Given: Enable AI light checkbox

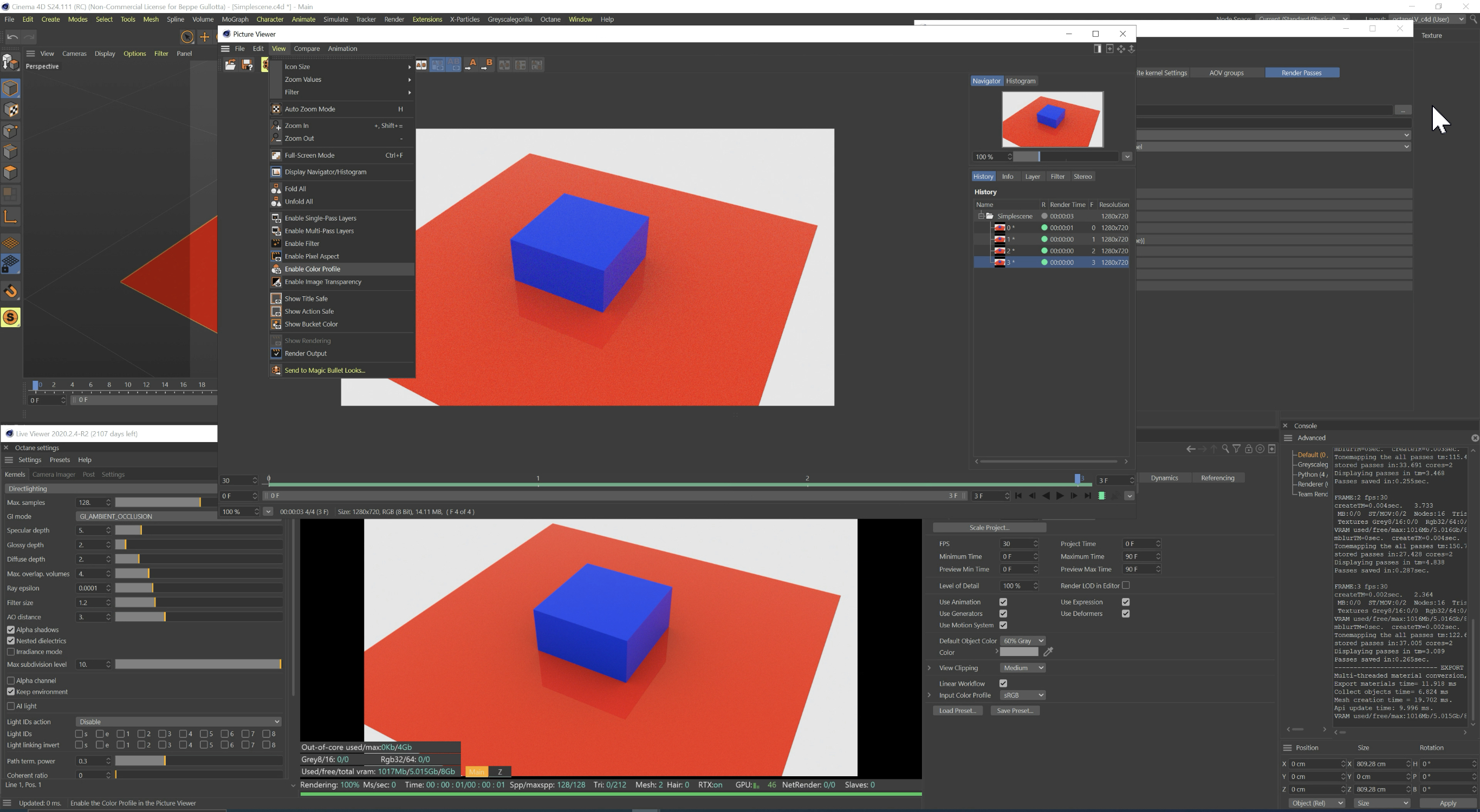Looking at the screenshot, I should coord(10,706).
